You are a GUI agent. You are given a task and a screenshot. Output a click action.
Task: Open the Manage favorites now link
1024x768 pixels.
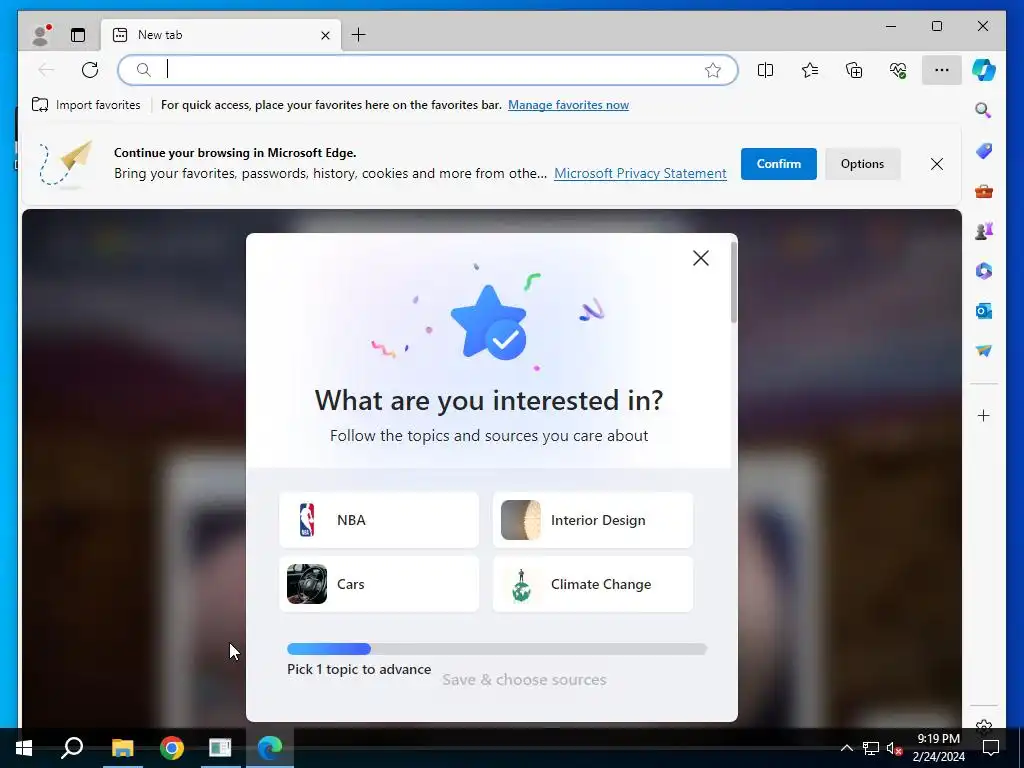(x=568, y=105)
